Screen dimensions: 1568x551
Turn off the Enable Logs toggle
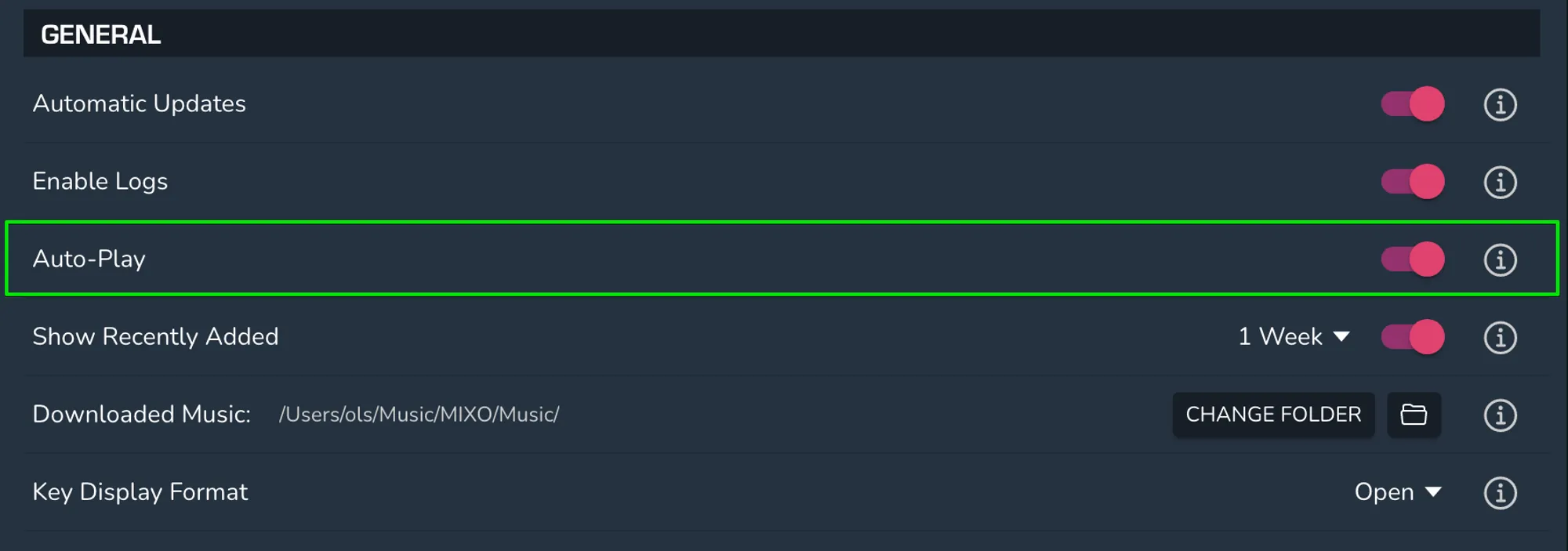tap(1413, 182)
